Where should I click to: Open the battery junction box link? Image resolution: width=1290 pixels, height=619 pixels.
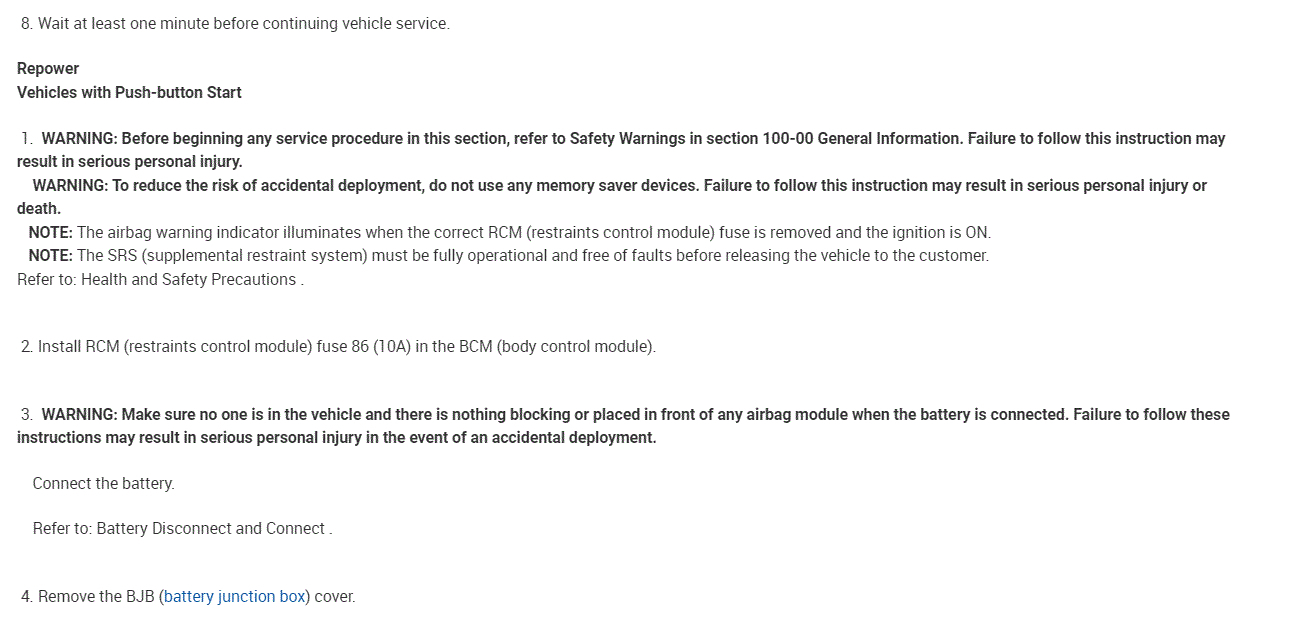click(235, 597)
